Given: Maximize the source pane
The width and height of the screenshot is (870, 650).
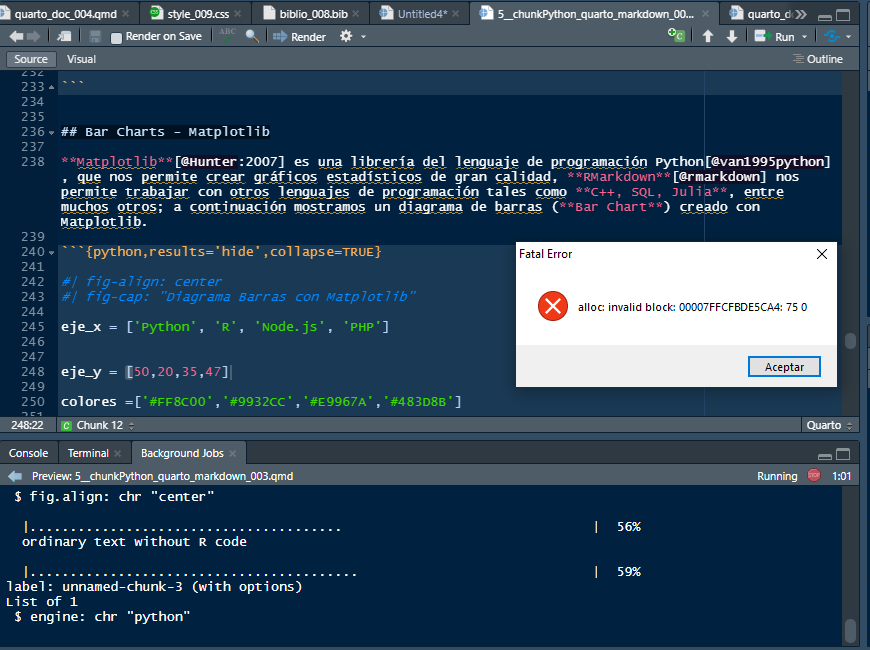Looking at the screenshot, I should coord(843,16).
